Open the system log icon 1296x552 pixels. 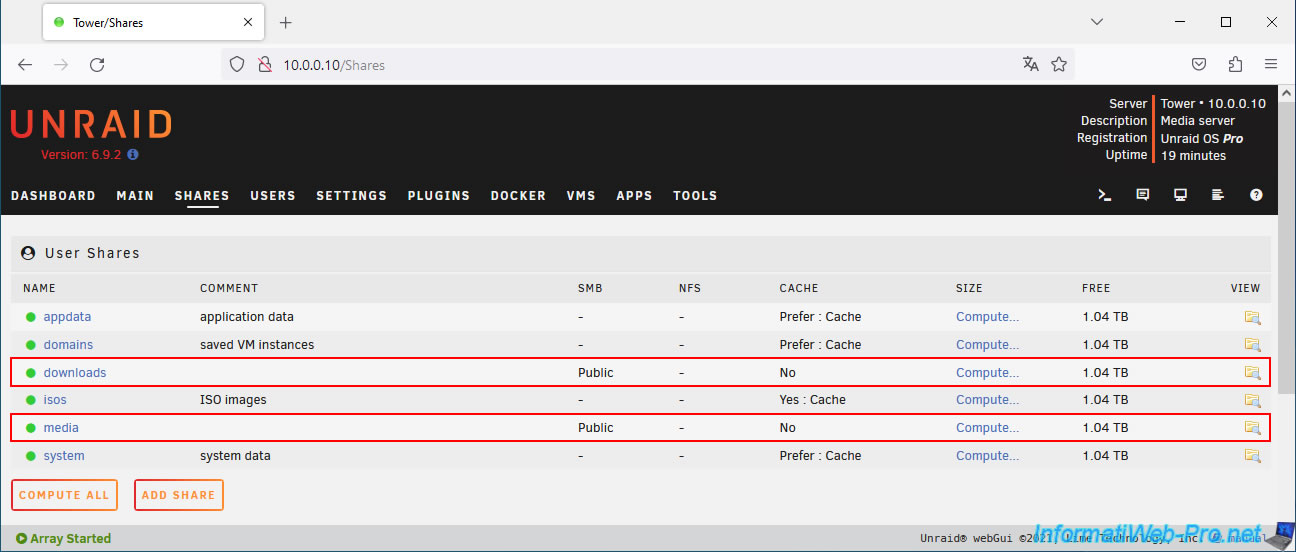coord(1218,196)
